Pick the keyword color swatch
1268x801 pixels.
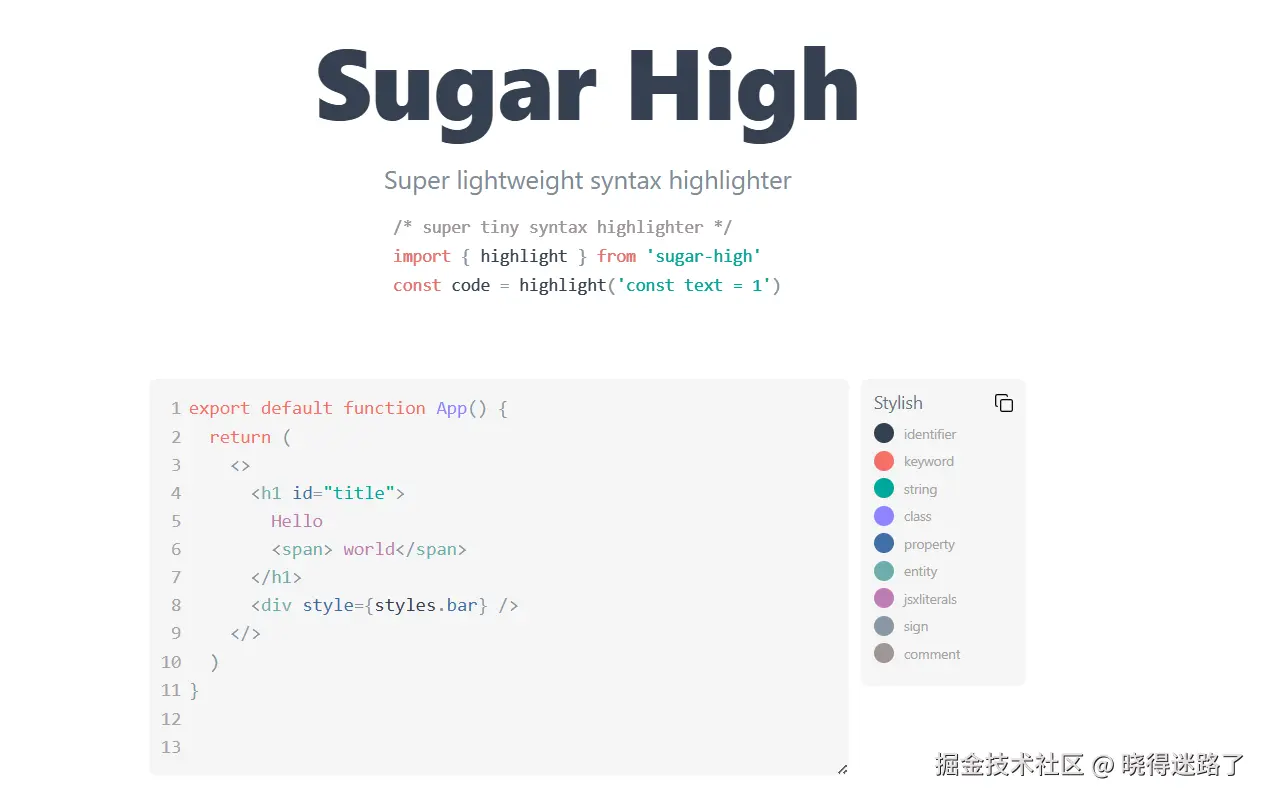tap(884, 461)
